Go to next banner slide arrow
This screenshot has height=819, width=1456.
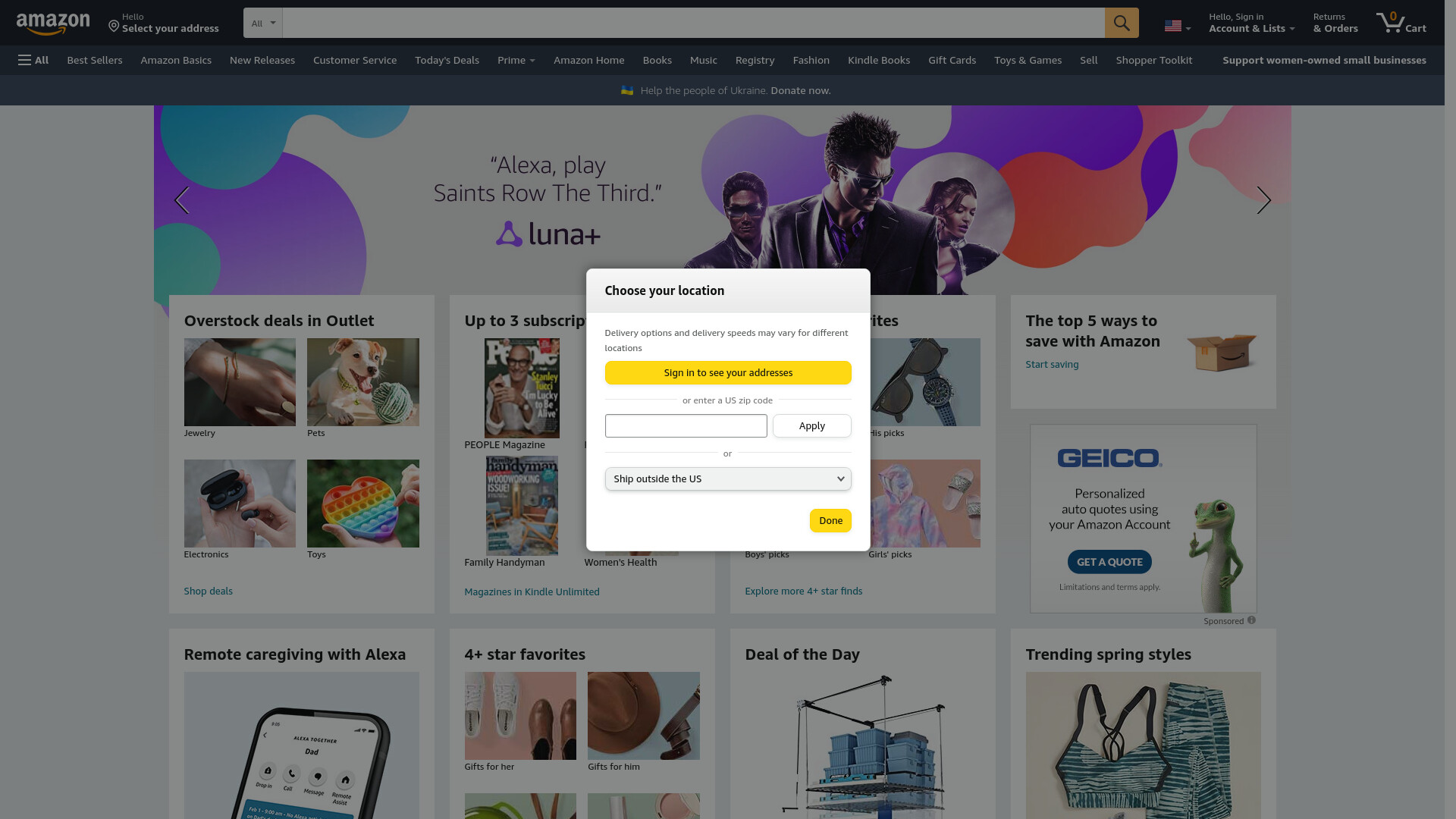pos(1263,200)
